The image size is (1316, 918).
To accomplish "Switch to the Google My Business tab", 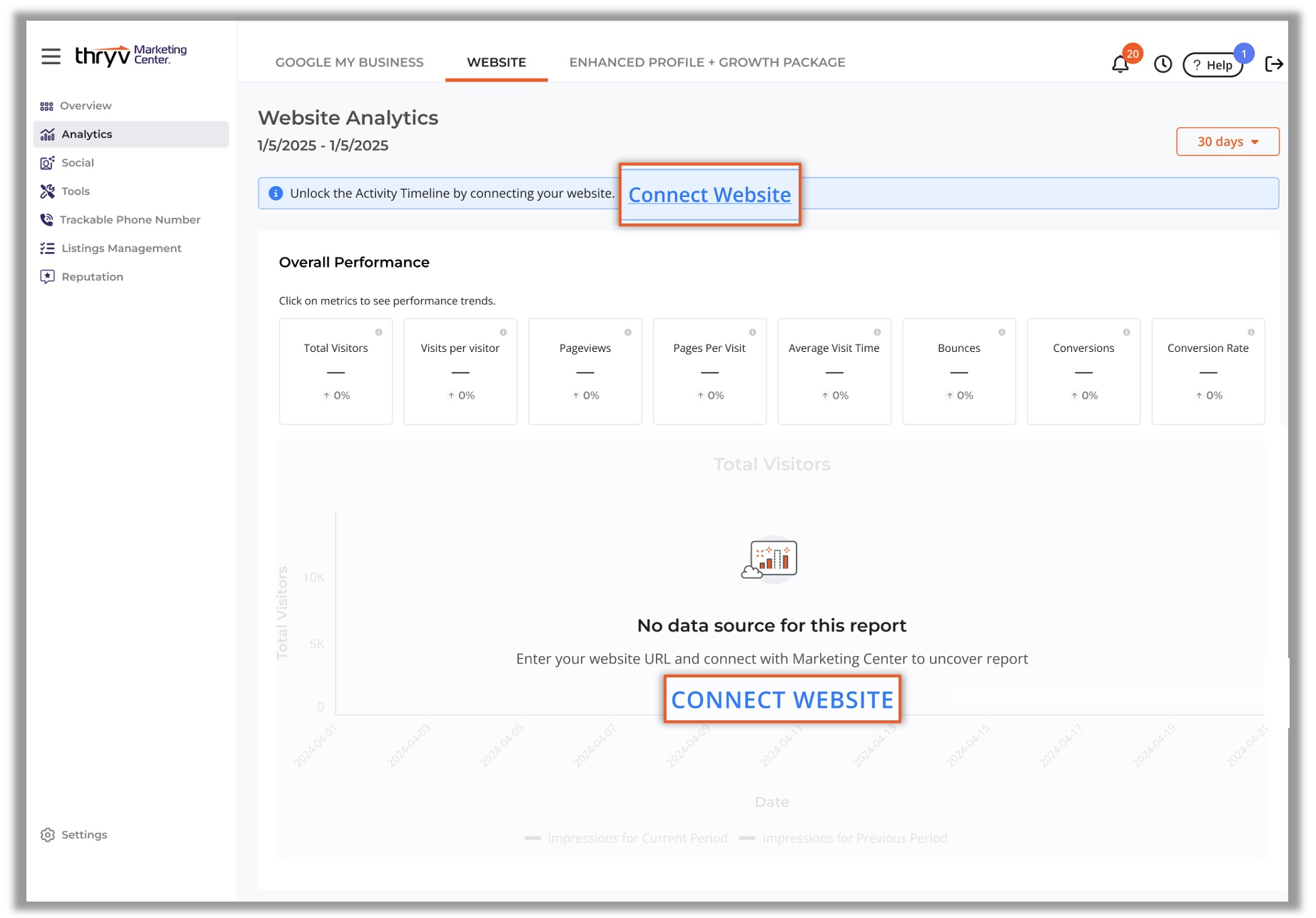I will coord(350,62).
